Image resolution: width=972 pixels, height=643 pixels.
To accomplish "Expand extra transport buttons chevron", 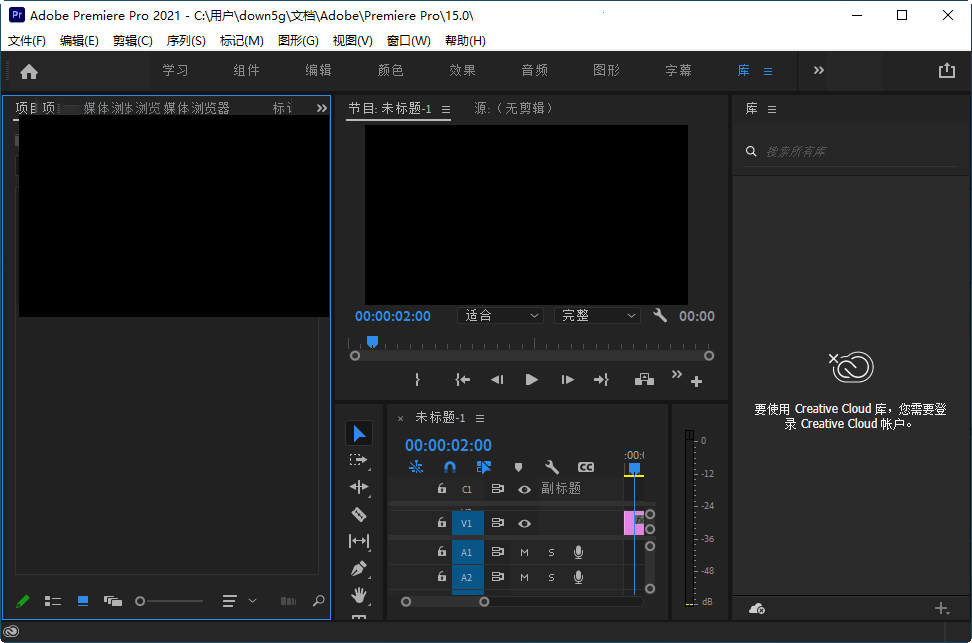I will [676, 374].
